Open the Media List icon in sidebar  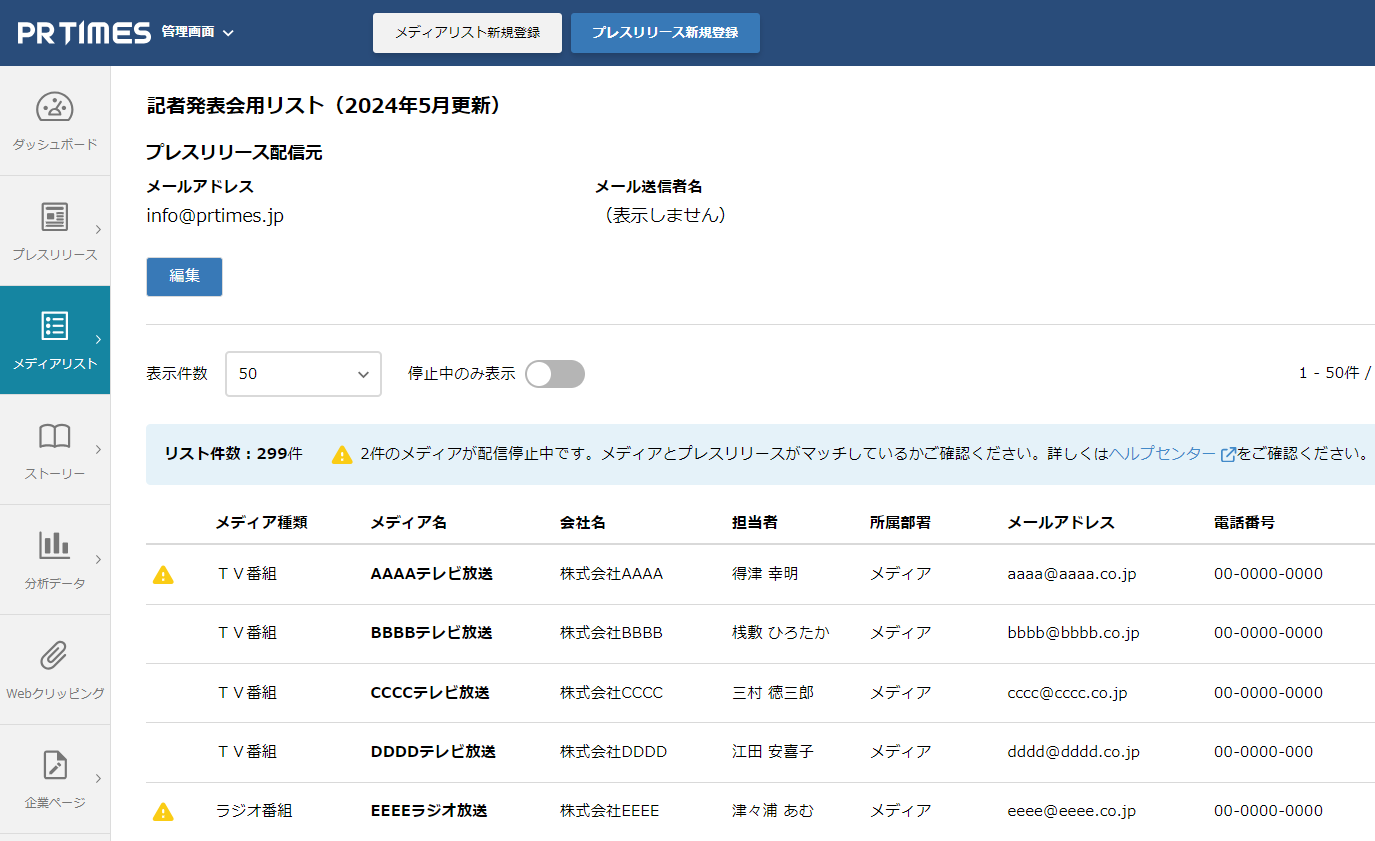[55, 326]
